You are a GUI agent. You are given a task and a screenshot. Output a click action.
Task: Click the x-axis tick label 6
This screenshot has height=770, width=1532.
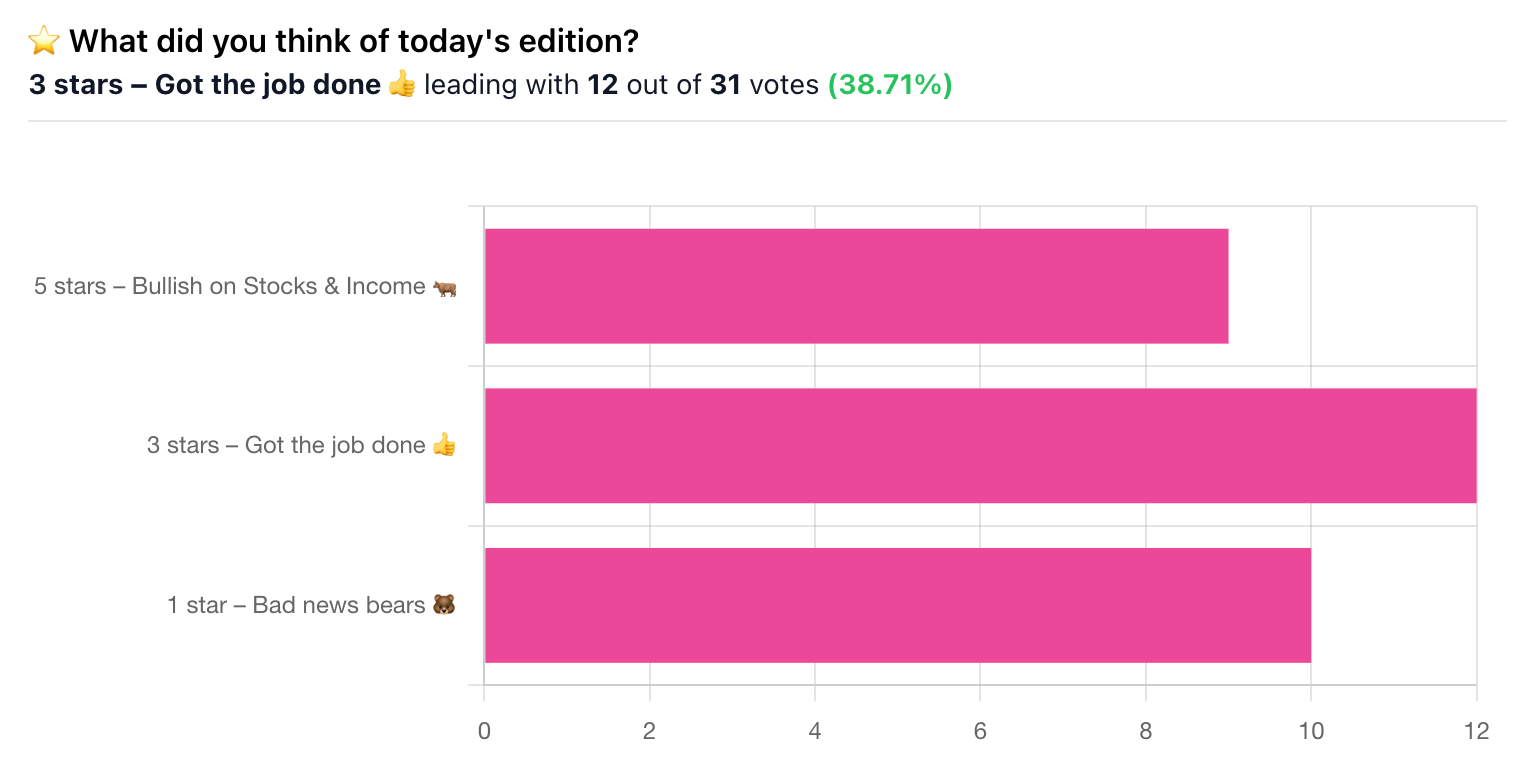click(x=980, y=731)
